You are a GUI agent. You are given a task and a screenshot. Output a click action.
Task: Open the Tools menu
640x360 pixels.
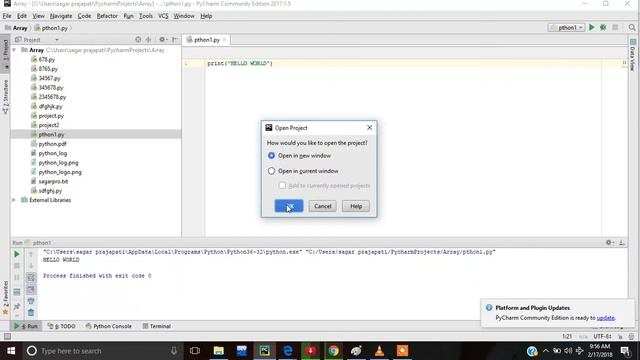(x=146, y=16)
